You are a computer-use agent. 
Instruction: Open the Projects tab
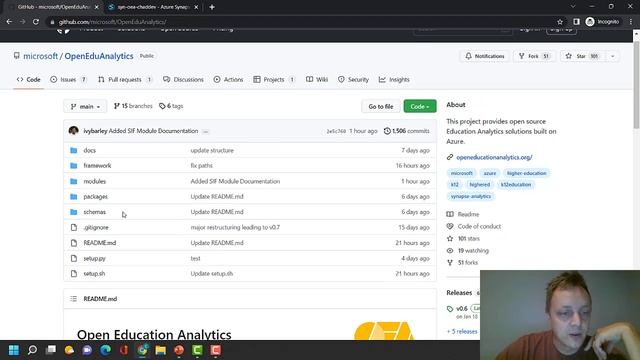274,80
